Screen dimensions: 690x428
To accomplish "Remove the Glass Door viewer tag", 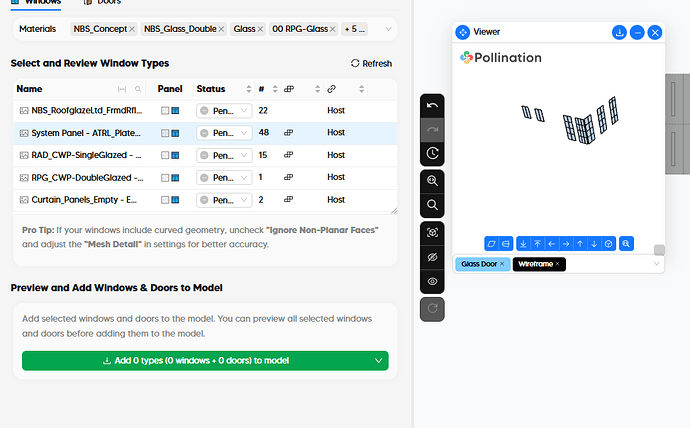I will pyautogui.click(x=502, y=264).
